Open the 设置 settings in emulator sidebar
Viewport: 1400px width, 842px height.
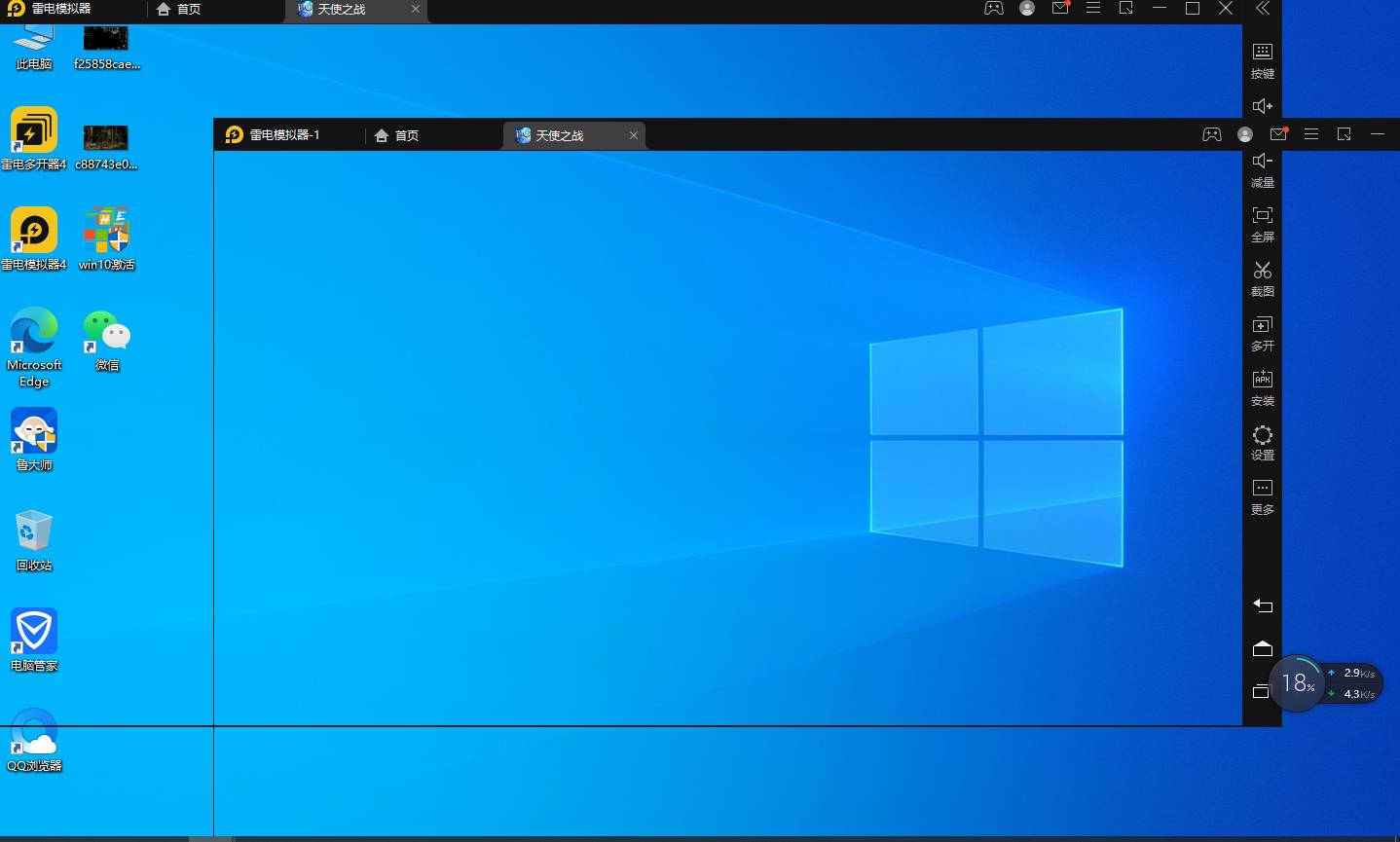(1262, 441)
